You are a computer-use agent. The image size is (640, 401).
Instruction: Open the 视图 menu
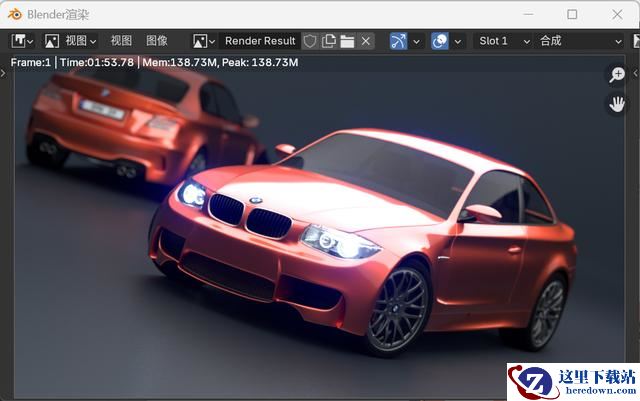click(x=121, y=41)
